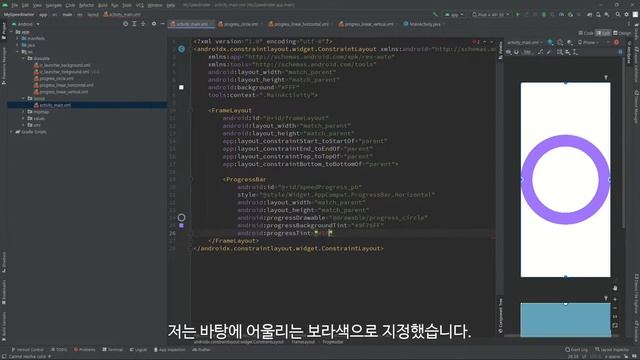Open the File menu
The width and height of the screenshot is (640, 360).
[15, 5]
